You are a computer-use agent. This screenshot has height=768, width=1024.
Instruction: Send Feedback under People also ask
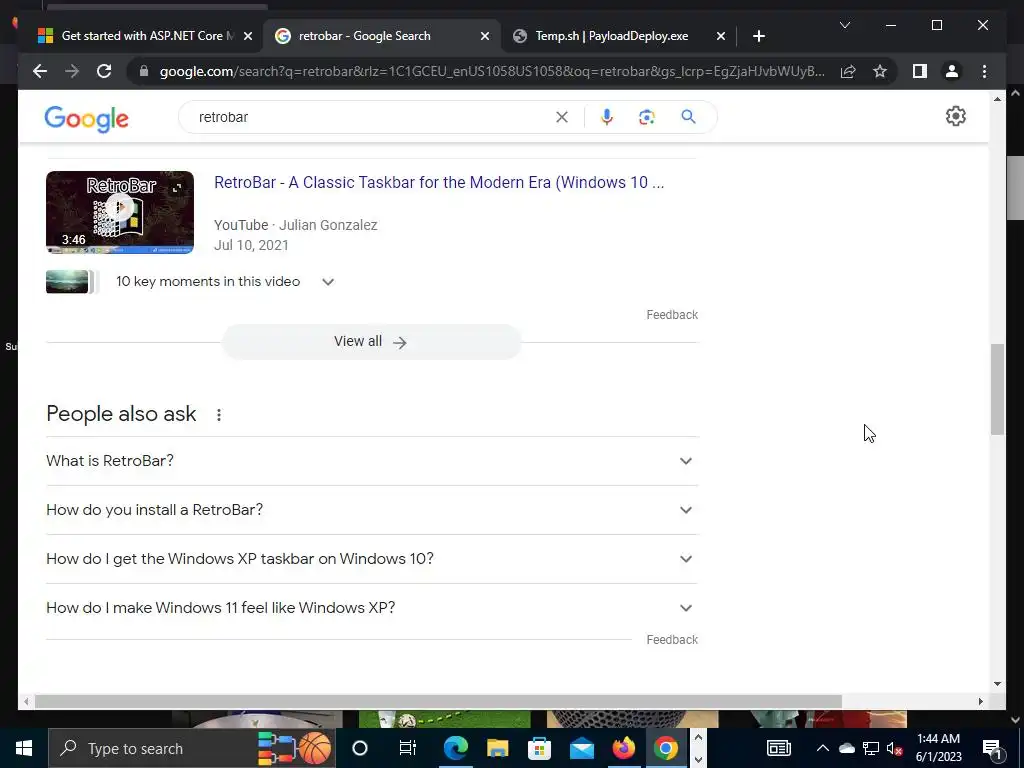(672, 640)
